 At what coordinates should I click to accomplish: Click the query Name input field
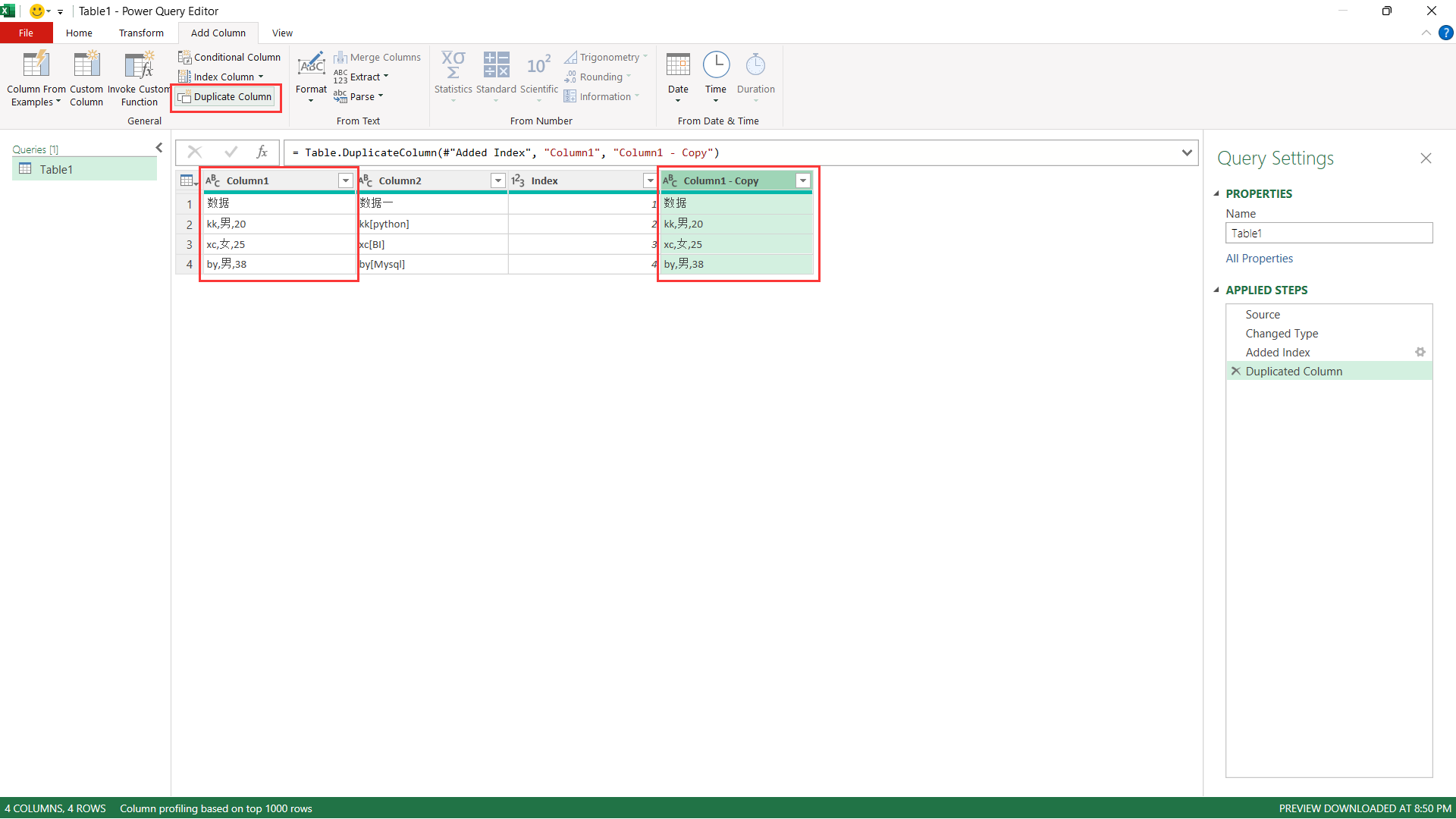pyautogui.click(x=1329, y=234)
